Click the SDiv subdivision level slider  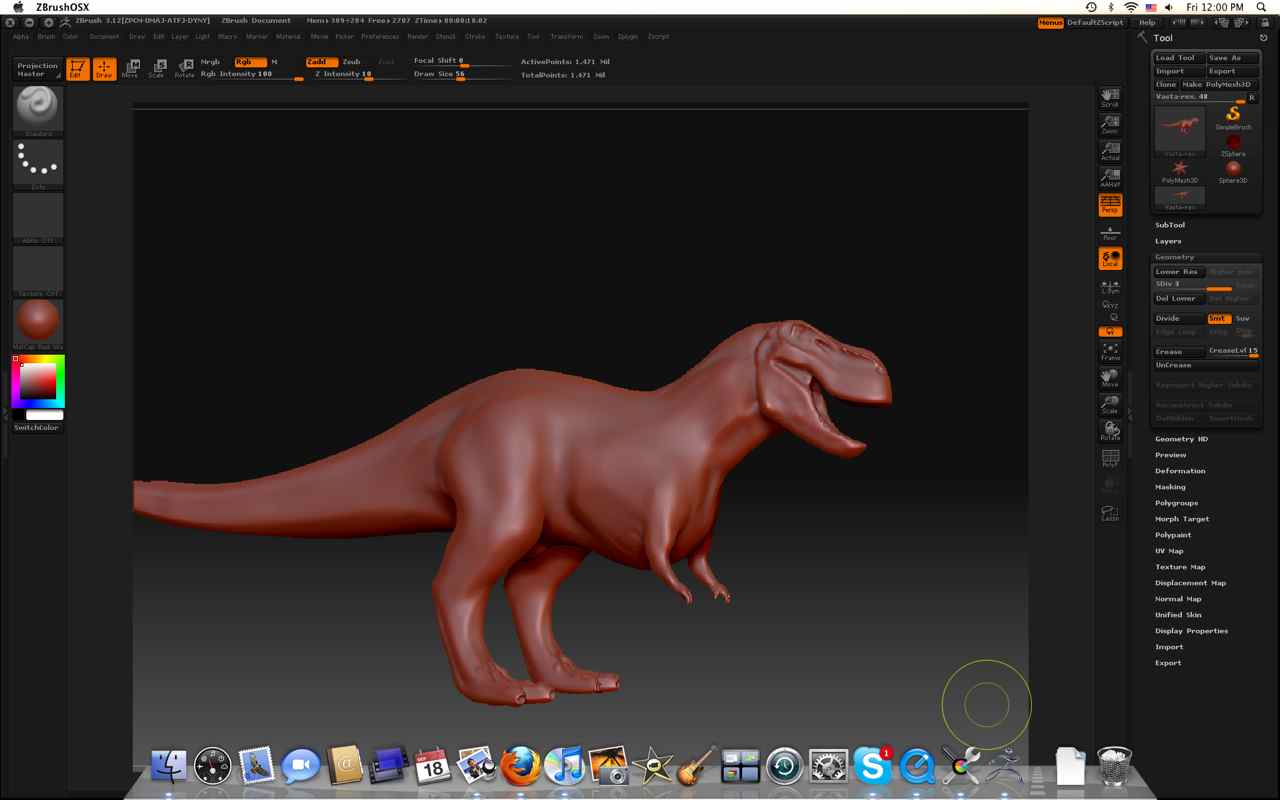[x=1192, y=285]
